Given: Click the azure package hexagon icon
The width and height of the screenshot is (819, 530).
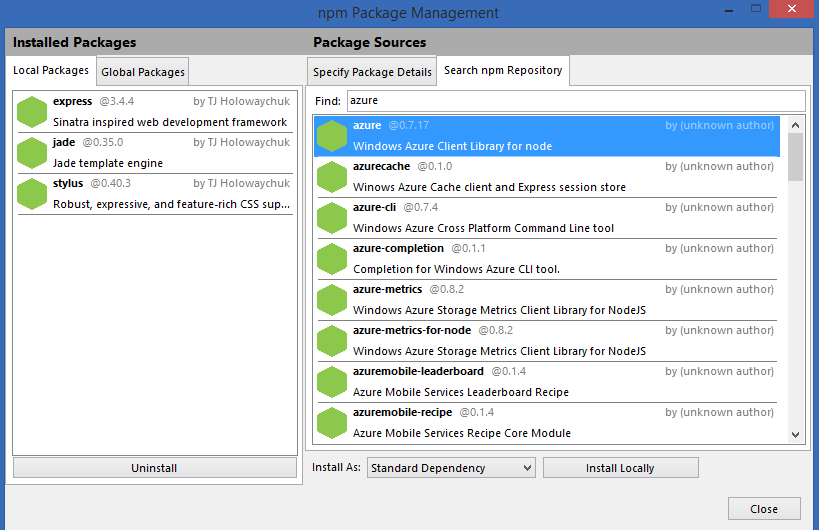Looking at the screenshot, I should [x=332, y=136].
